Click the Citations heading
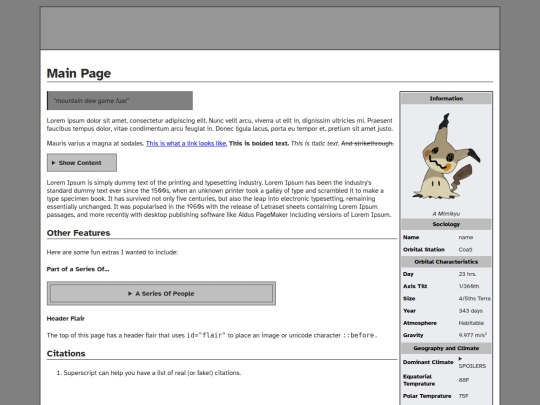The width and height of the screenshot is (540, 405). pos(66,353)
